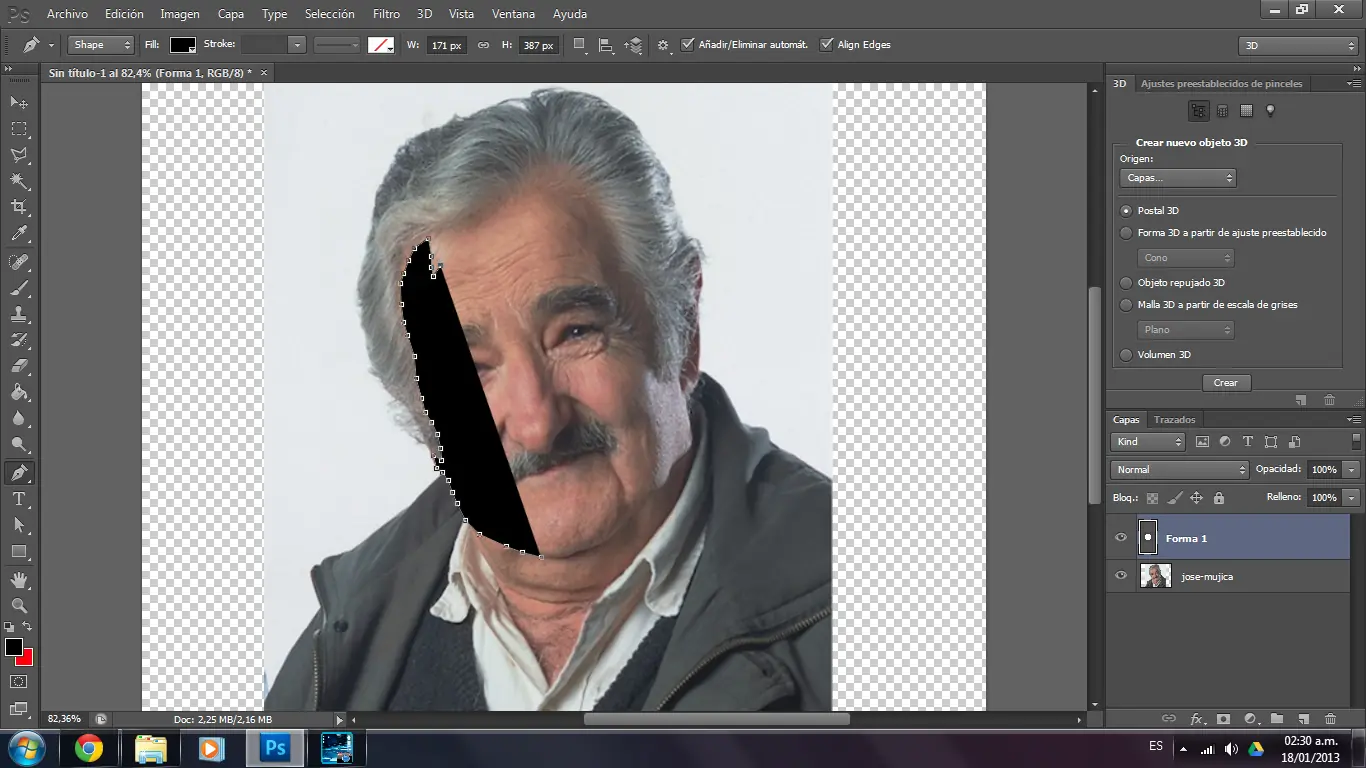This screenshot has height=768, width=1366.
Task: Select the Horizontal Type tool
Action: 19,499
